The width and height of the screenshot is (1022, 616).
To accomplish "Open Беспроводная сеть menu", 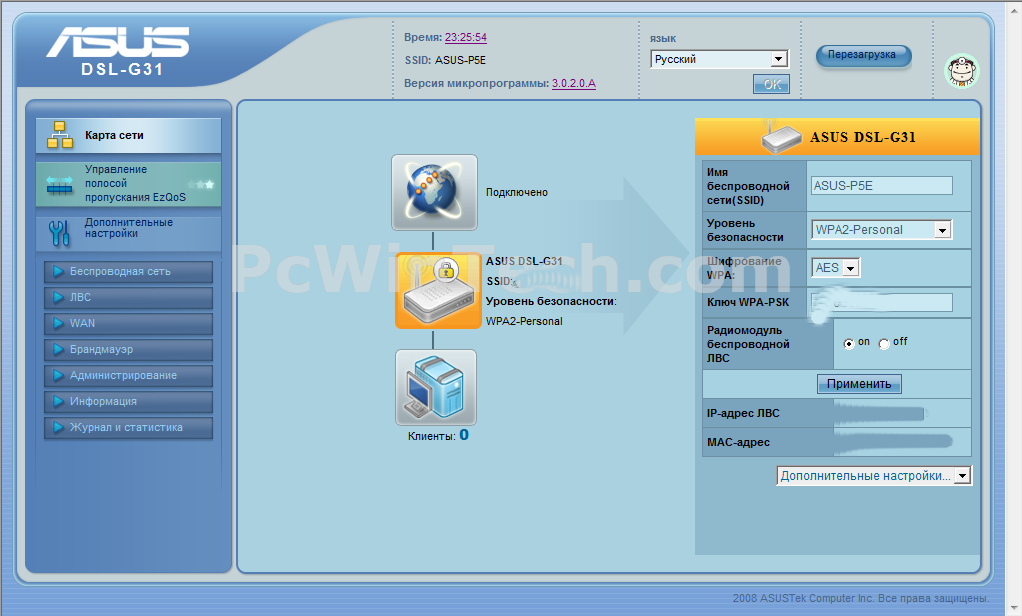I will [128, 272].
